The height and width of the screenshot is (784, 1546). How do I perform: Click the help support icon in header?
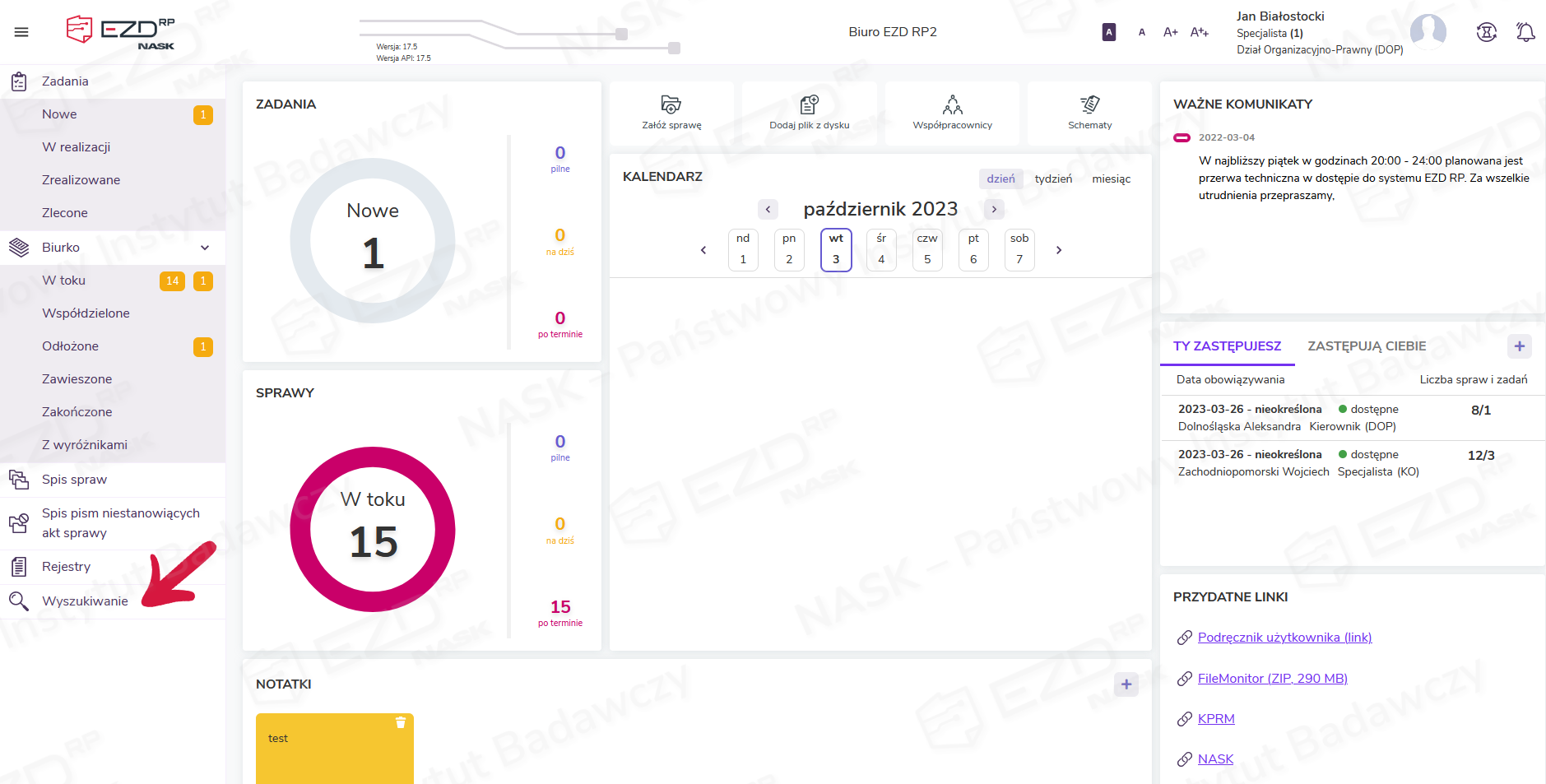1486,32
